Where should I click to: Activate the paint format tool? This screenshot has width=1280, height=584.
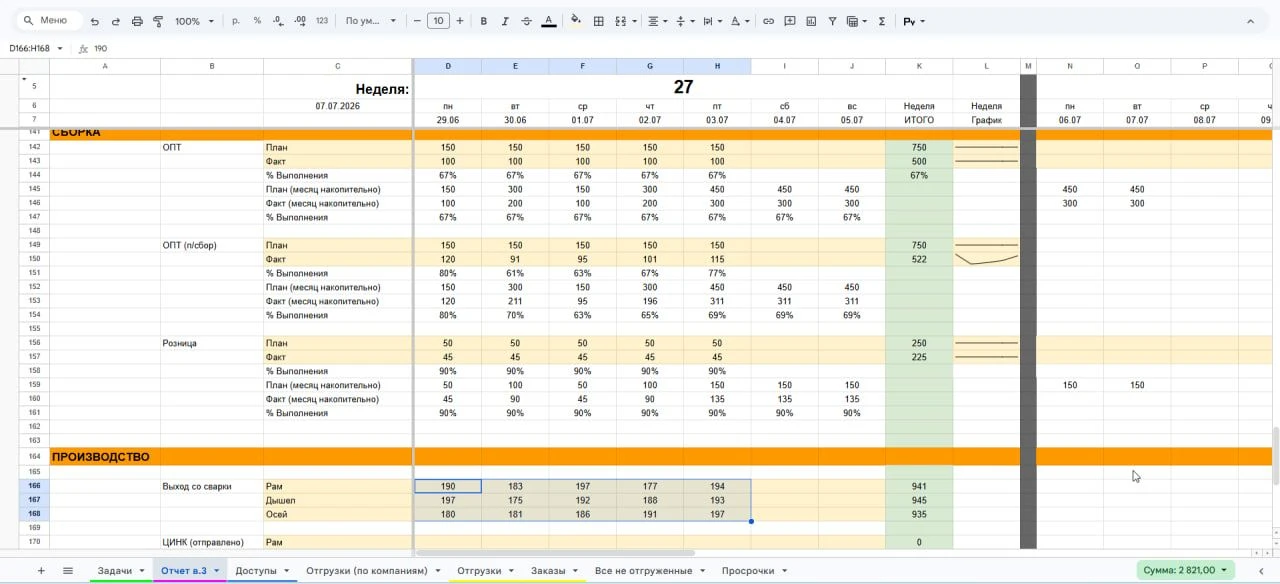[x=158, y=21]
